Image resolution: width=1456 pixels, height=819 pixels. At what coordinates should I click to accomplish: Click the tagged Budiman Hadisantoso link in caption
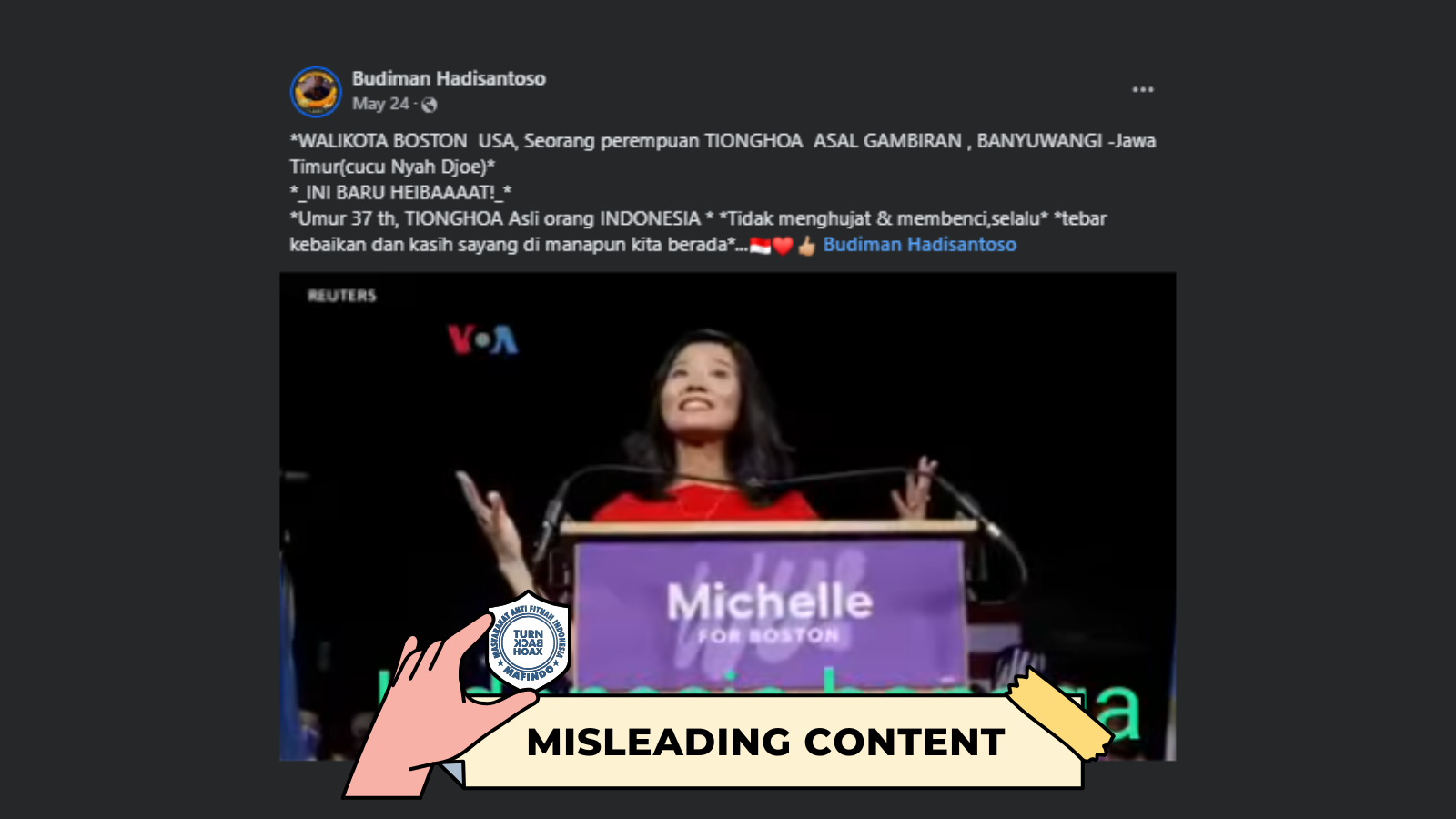[919, 245]
